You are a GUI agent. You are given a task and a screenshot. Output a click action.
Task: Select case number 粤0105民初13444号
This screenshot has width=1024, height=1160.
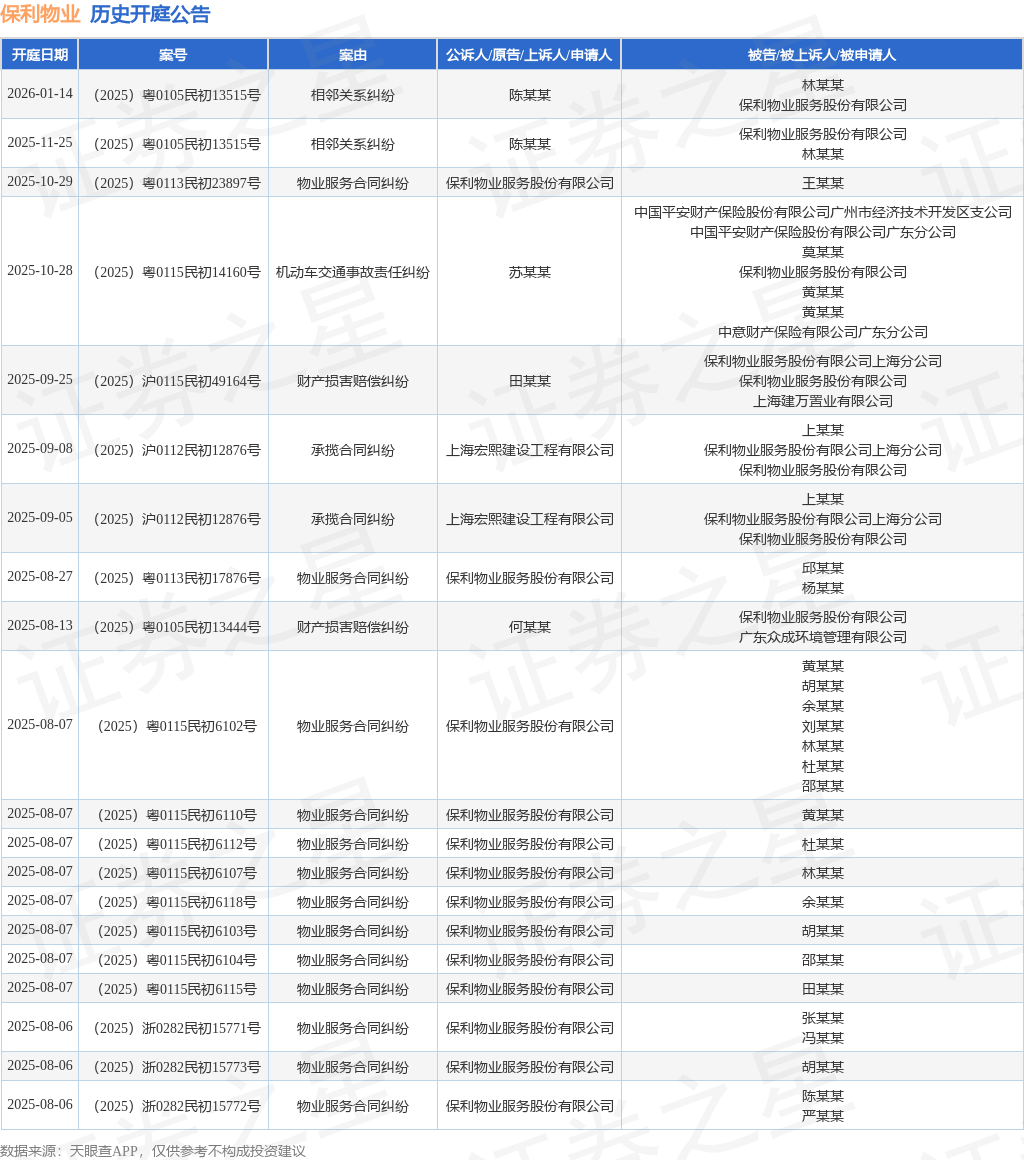[176, 627]
